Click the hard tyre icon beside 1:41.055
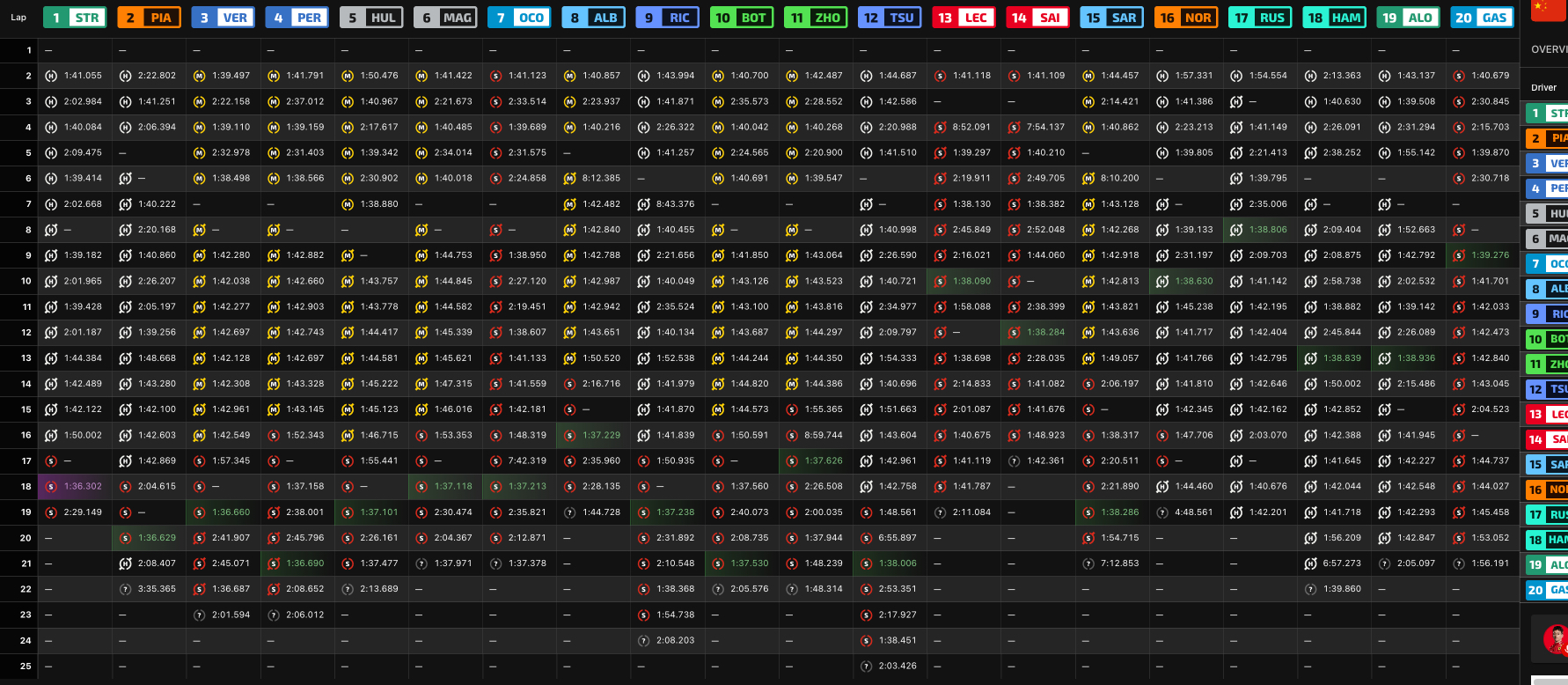 point(51,76)
